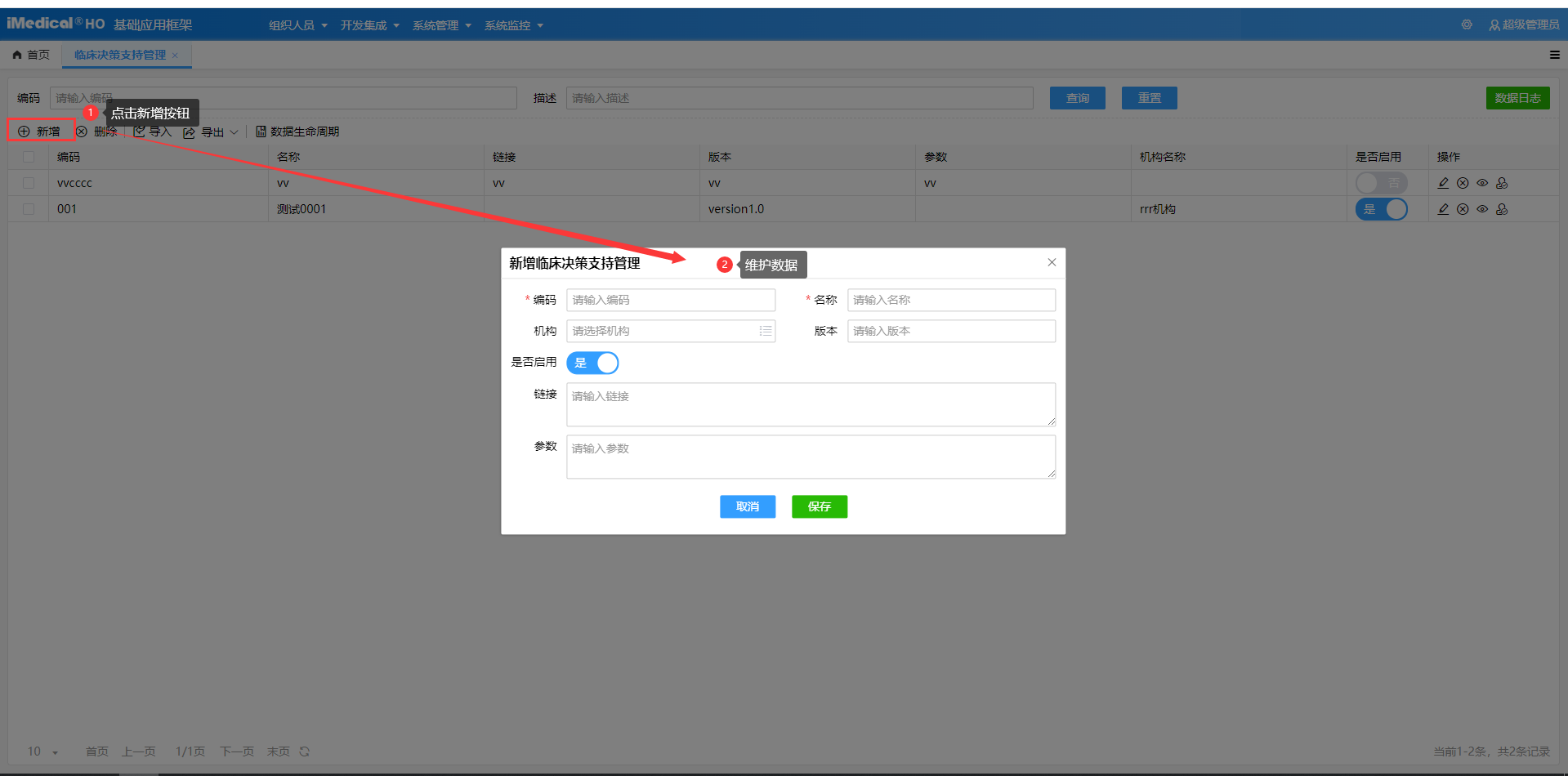Open the page size dropdown showing 10
This screenshot has height=776, width=1568.
pos(42,751)
